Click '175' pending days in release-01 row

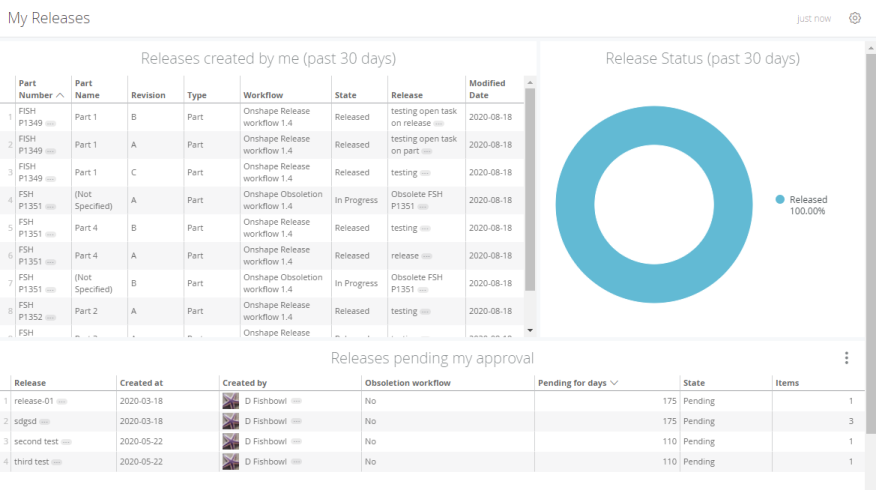(x=669, y=401)
